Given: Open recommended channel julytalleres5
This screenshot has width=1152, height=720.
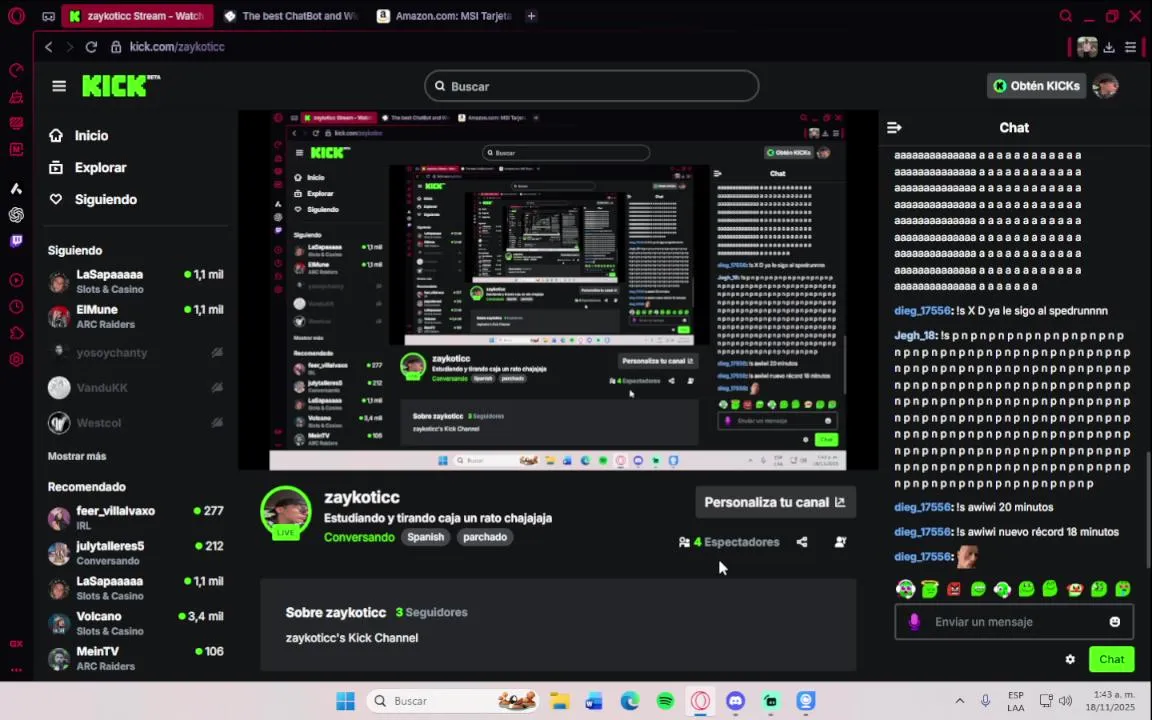Looking at the screenshot, I should tap(136, 553).
